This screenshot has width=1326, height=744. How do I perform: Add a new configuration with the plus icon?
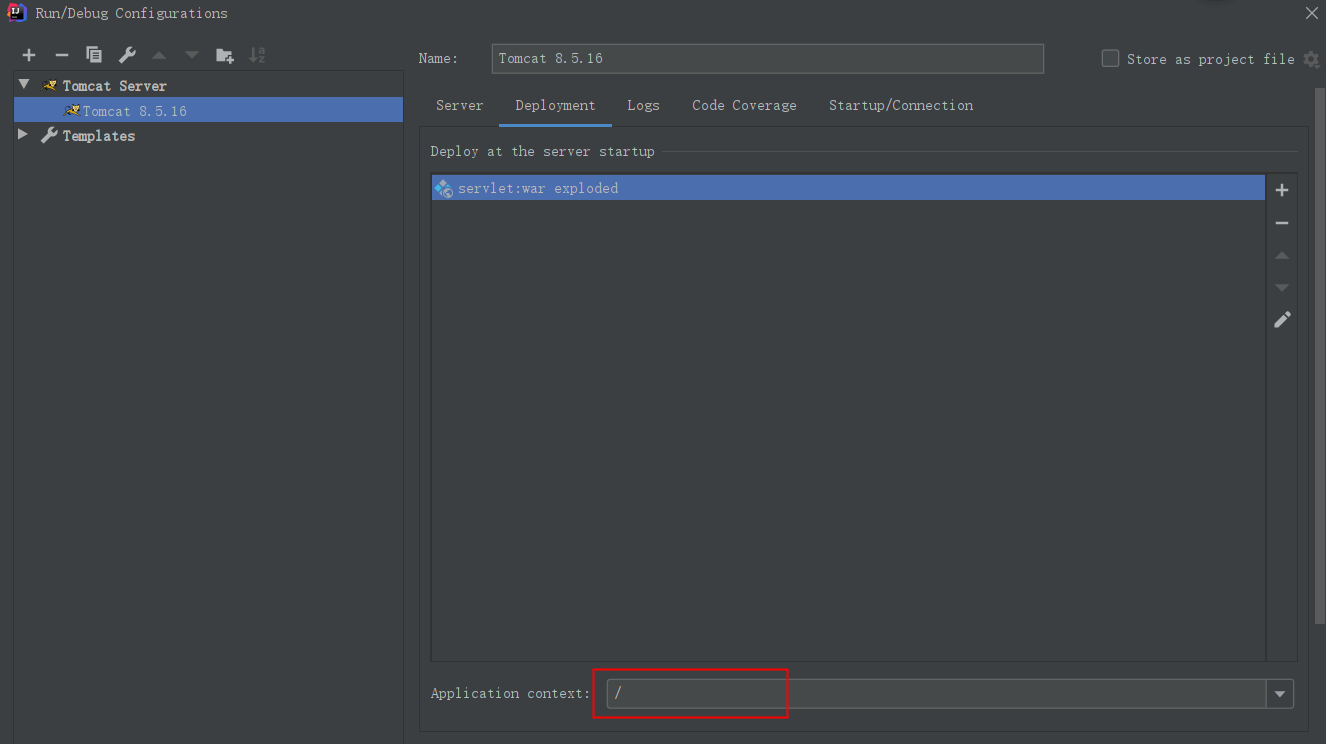(29, 55)
